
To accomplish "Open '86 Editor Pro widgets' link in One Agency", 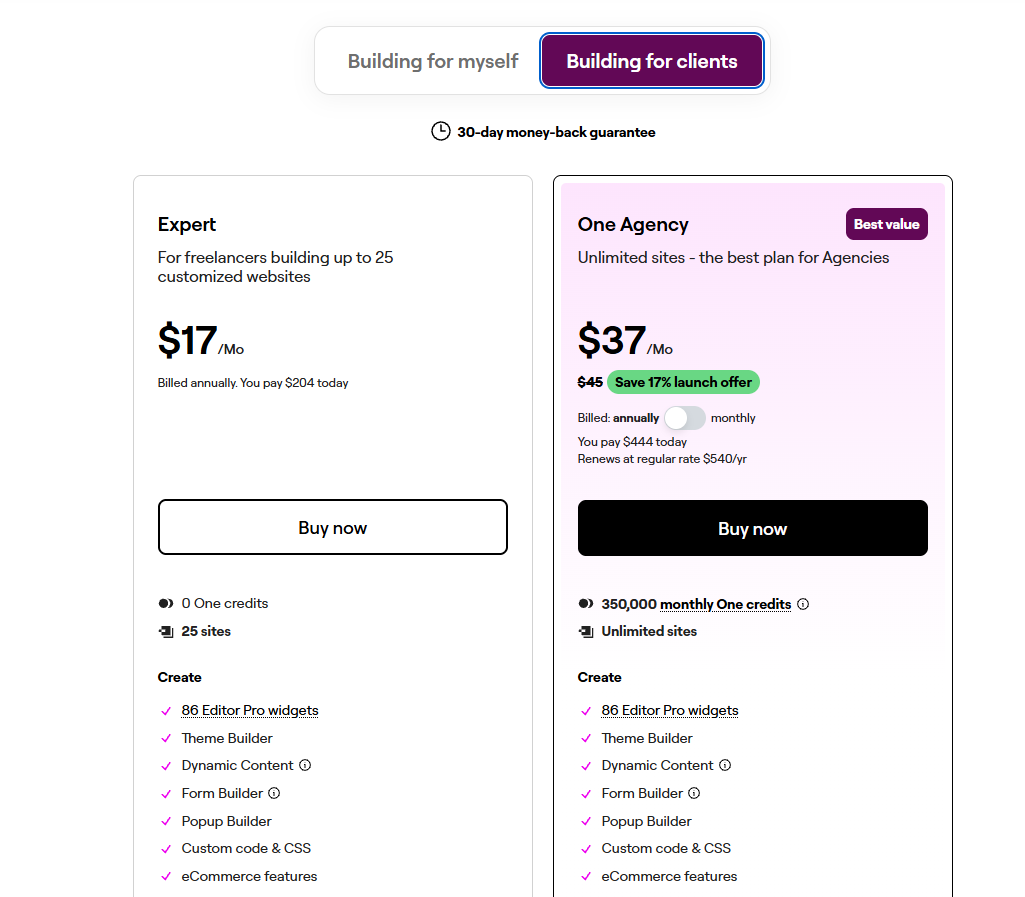I will [670, 710].
